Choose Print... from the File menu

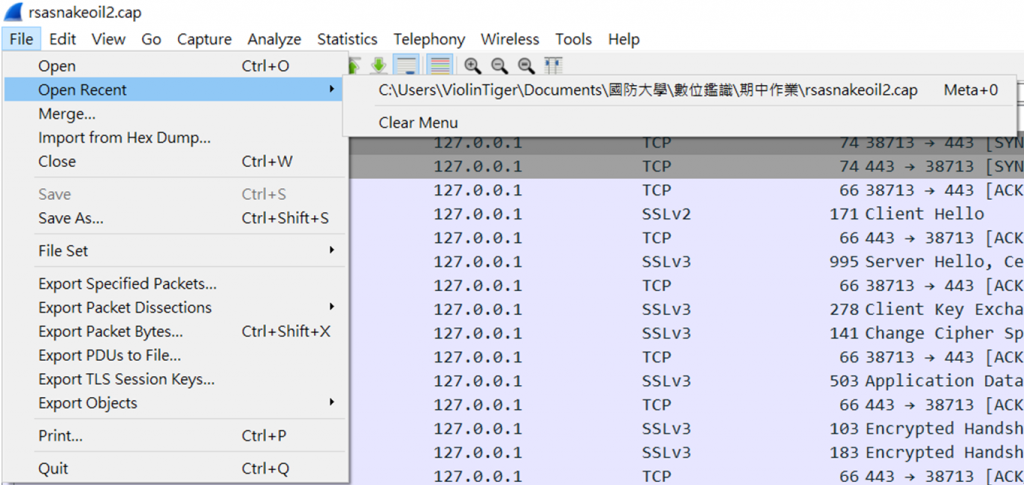pos(174,435)
